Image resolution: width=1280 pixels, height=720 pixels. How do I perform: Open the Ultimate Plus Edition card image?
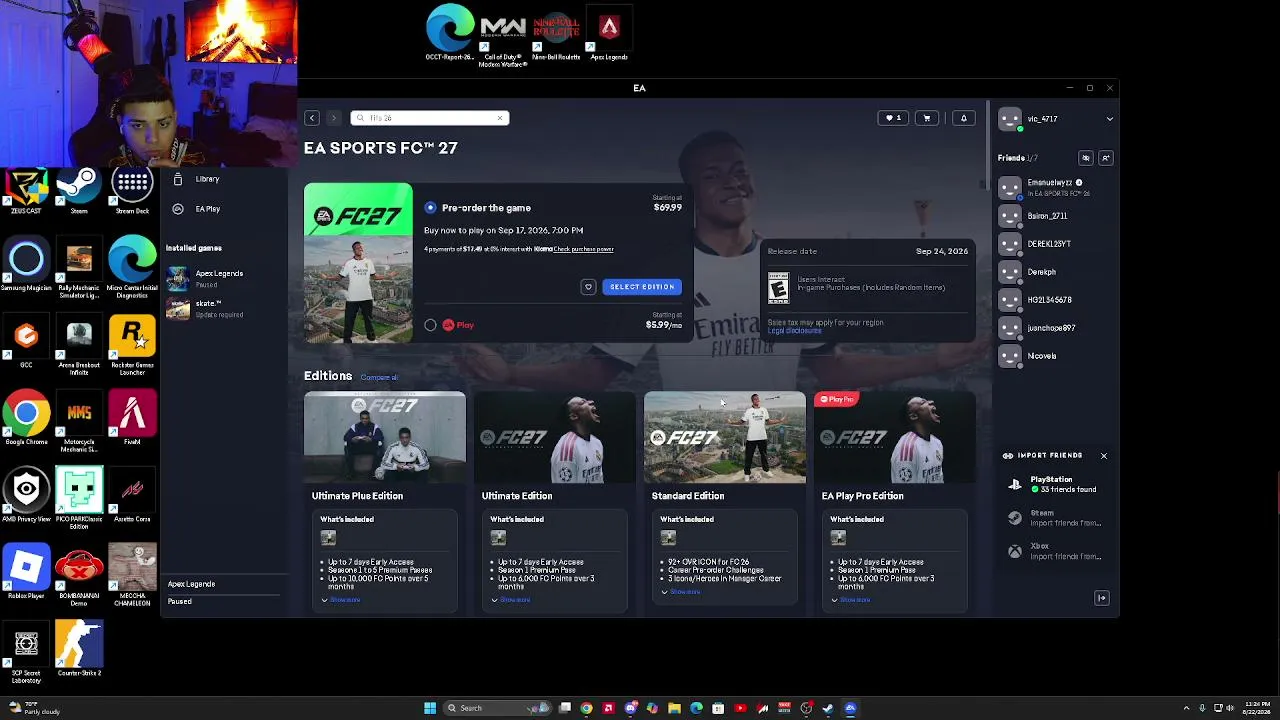(x=385, y=437)
